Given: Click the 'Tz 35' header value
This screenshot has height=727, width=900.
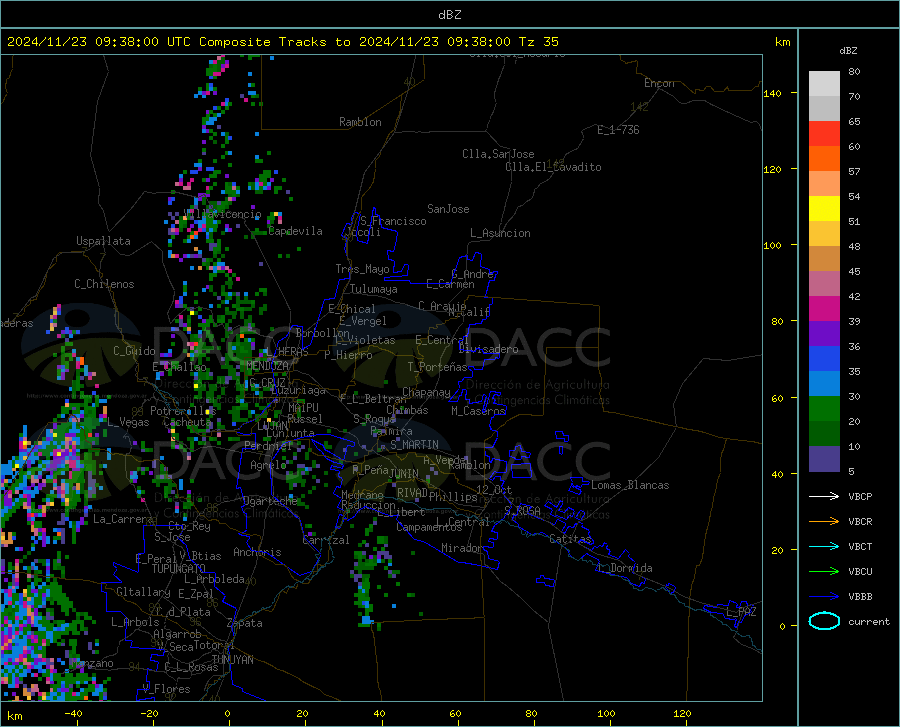Looking at the screenshot, I should 539,42.
